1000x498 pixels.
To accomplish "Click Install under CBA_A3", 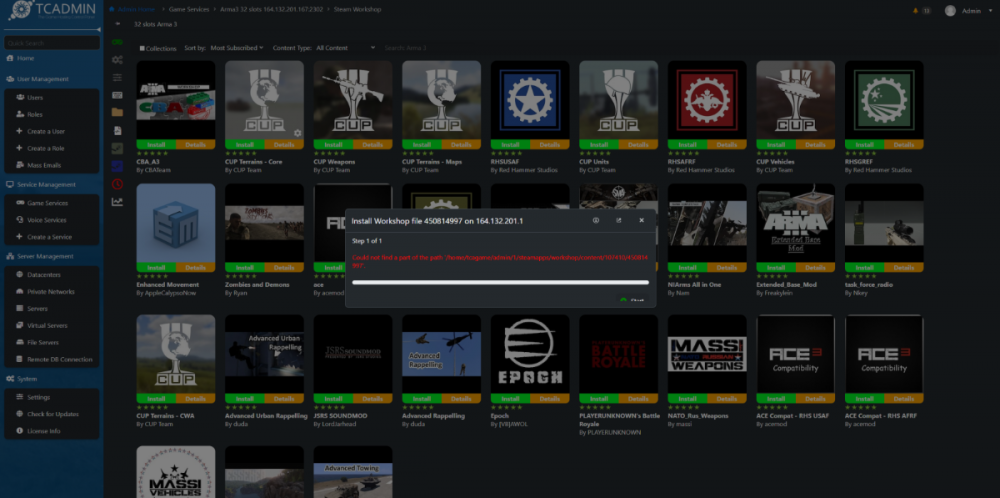I will point(156,145).
